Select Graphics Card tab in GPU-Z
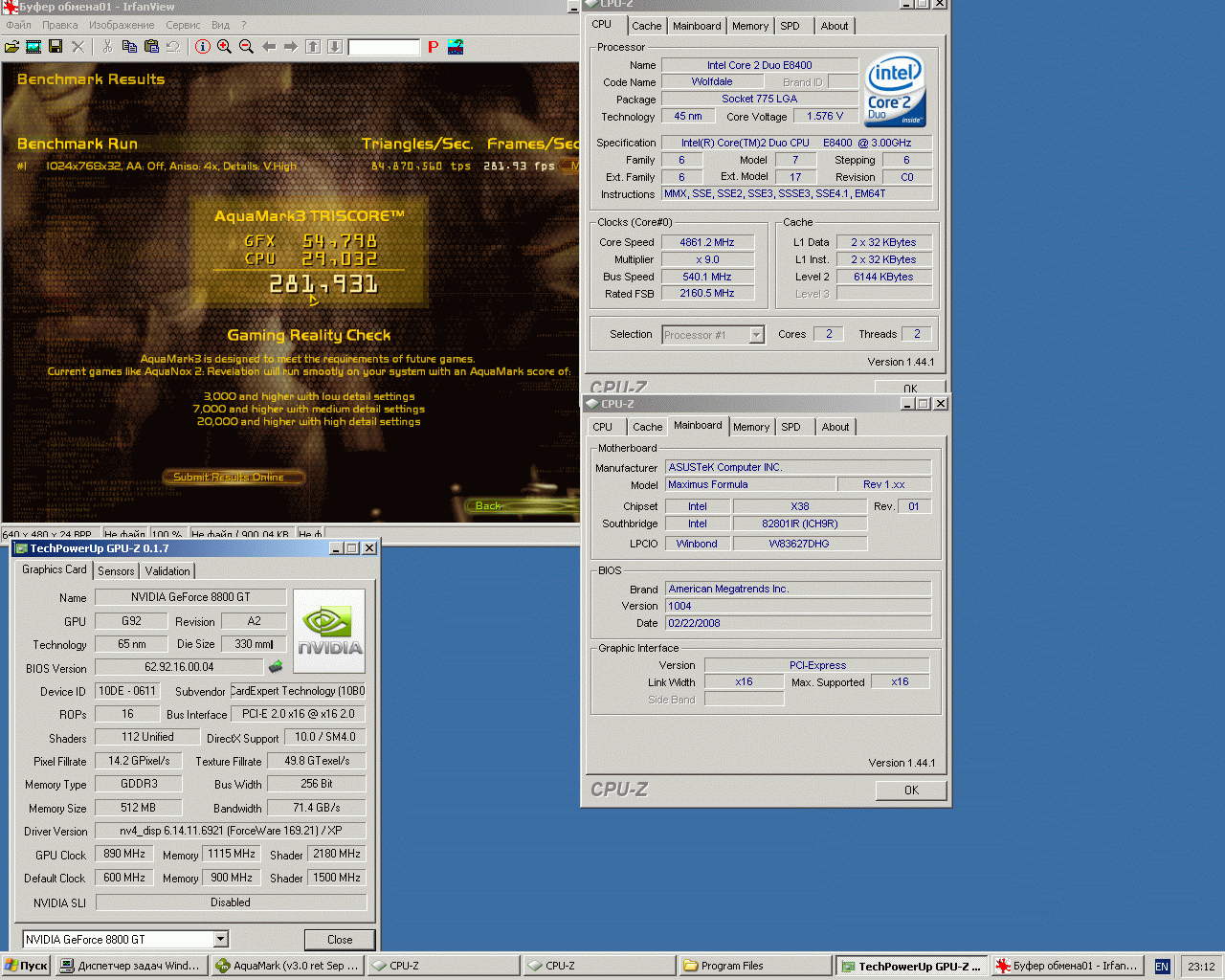The height and width of the screenshot is (980, 1225). coord(55,569)
